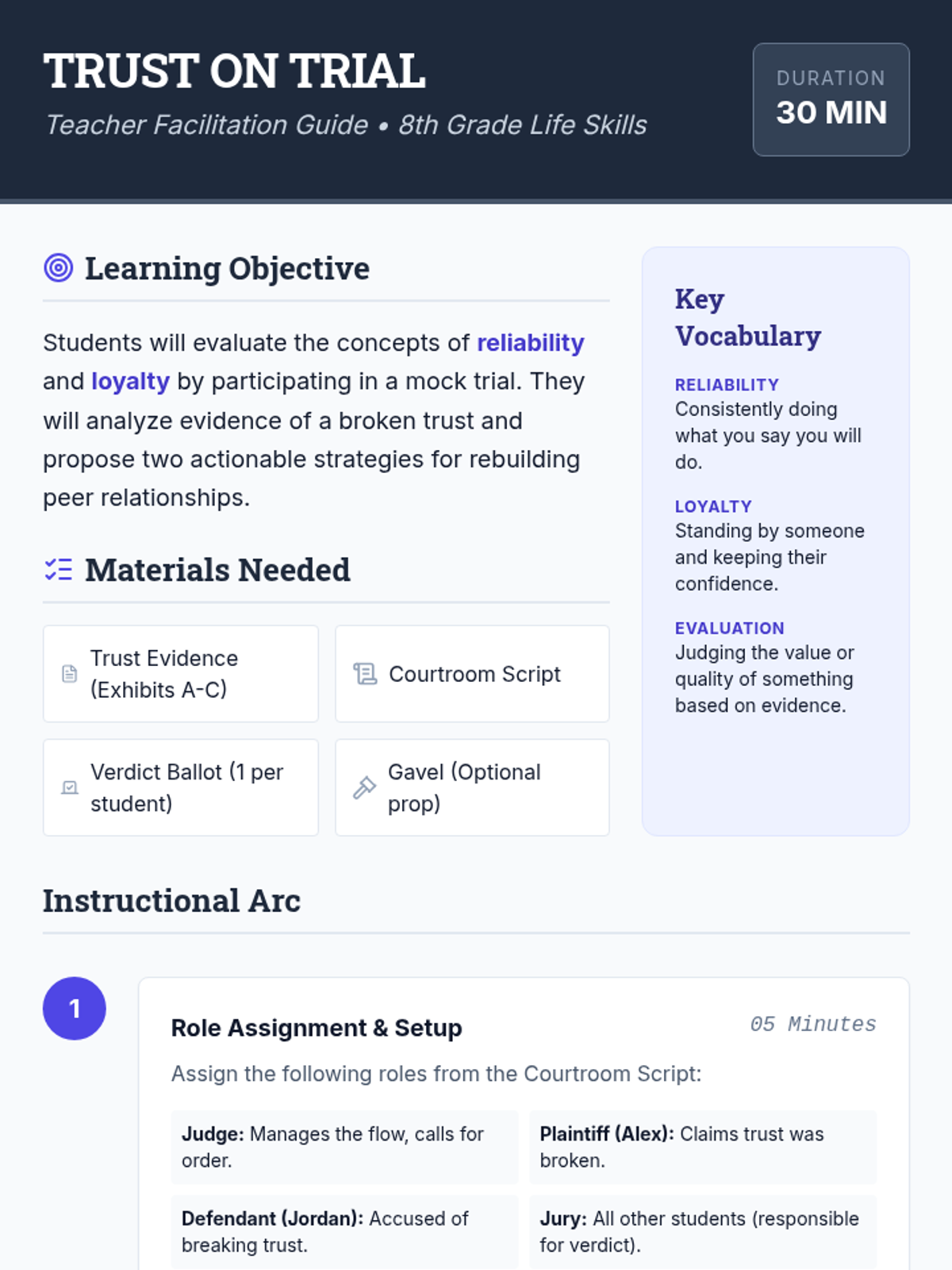Viewport: 952px width, 1270px height.
Task: Click the ballot icon for Verdict Ballot
Action: pos(70,787)
